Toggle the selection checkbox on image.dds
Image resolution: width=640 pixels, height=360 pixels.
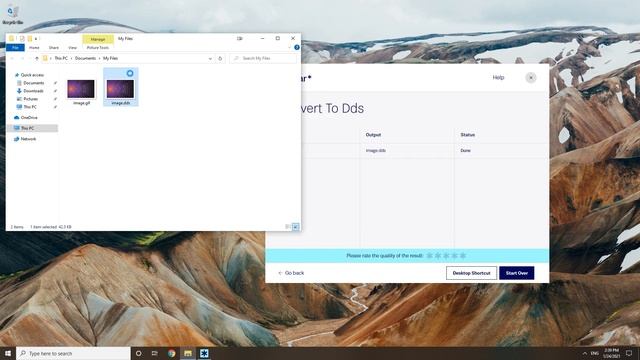[x=130, y=73]
